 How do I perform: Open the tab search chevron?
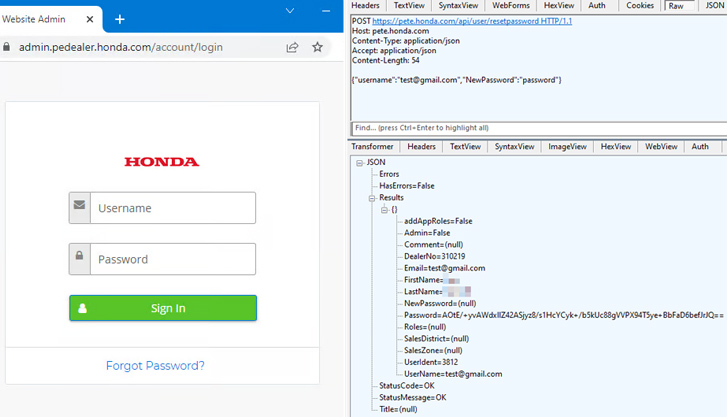[x=290, y=11]
